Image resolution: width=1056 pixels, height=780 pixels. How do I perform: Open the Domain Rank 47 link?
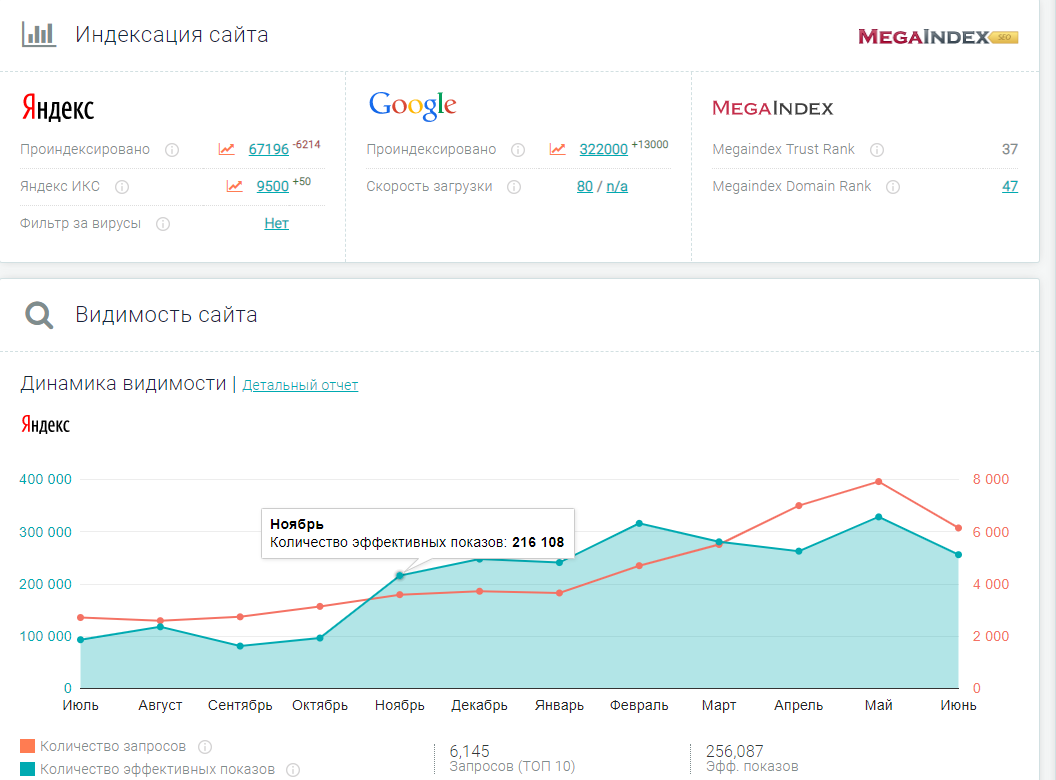coord(1010,186)
